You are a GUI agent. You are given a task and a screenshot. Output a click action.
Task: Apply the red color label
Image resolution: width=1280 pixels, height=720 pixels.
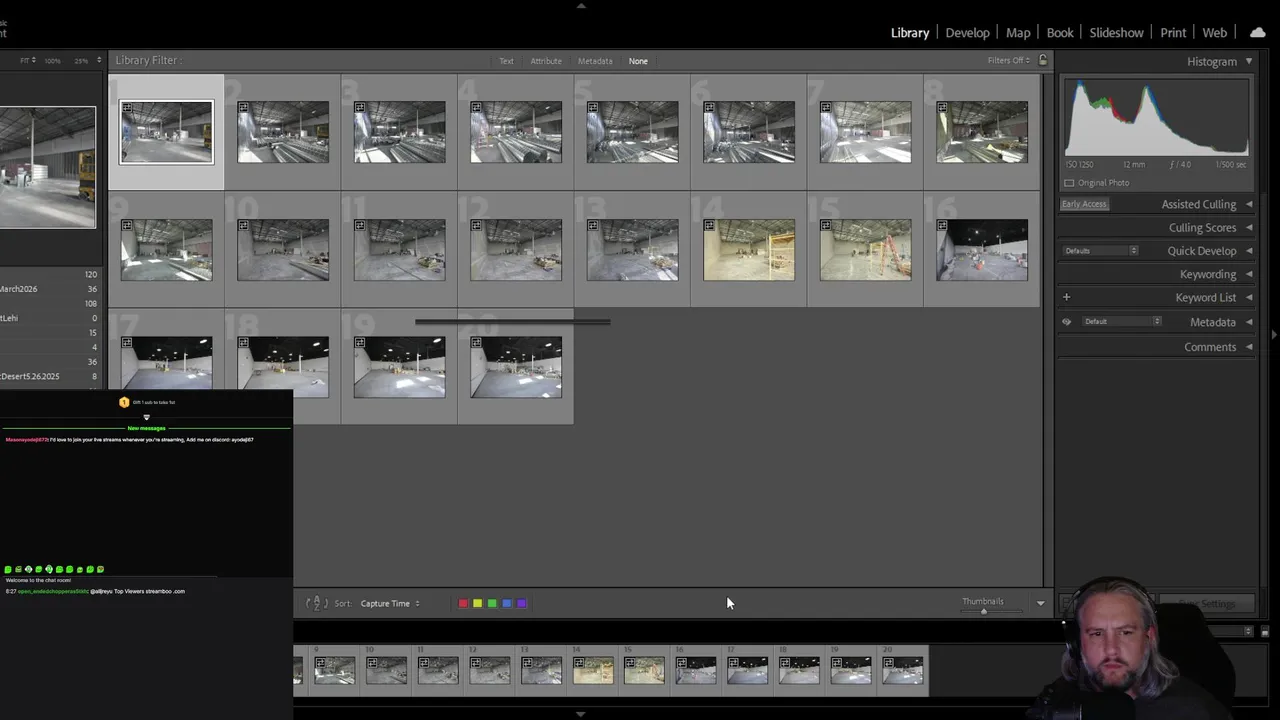coord(463,603)
